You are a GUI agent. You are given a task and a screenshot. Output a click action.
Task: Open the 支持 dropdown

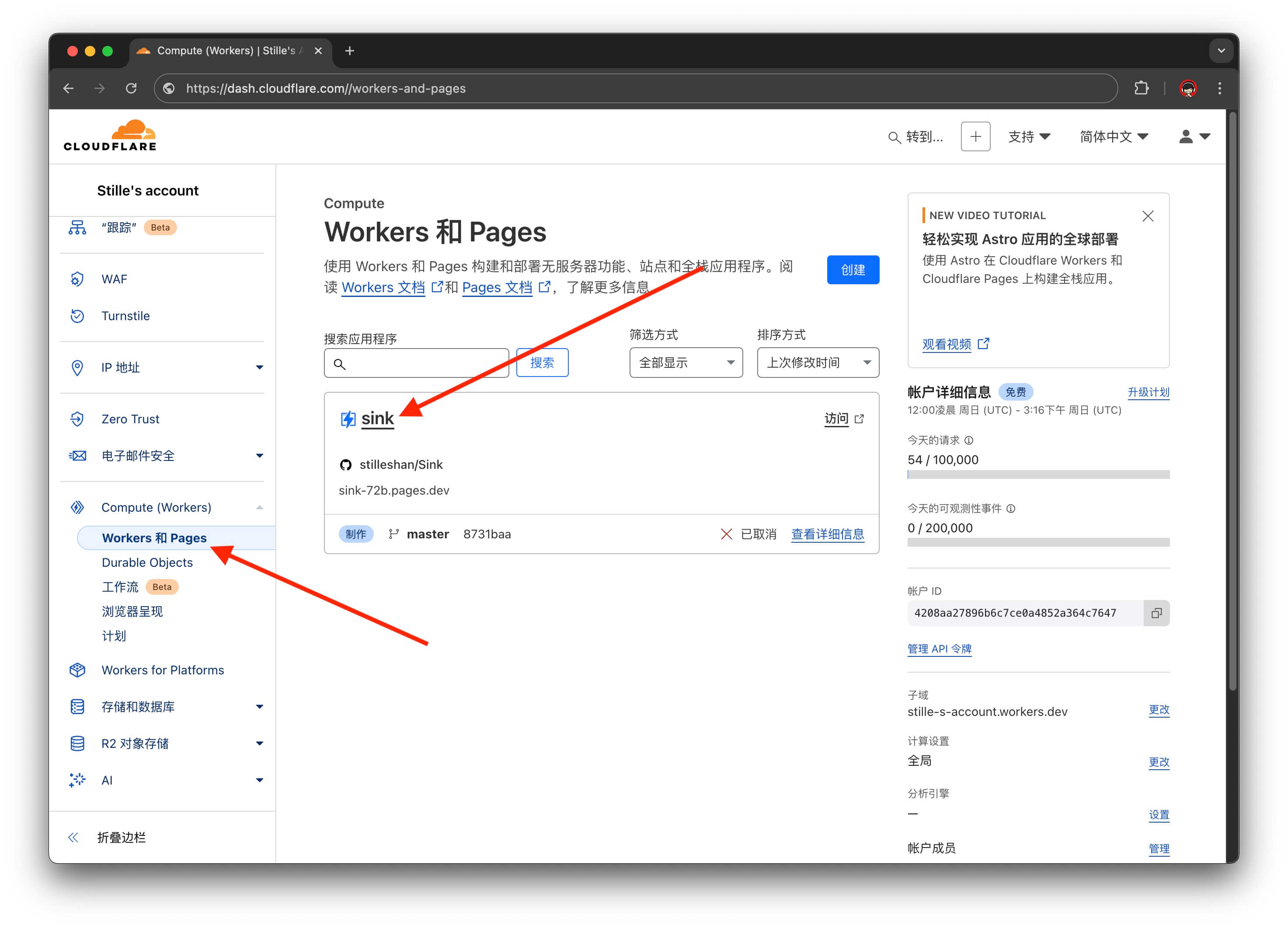[x=1029, y=136]
